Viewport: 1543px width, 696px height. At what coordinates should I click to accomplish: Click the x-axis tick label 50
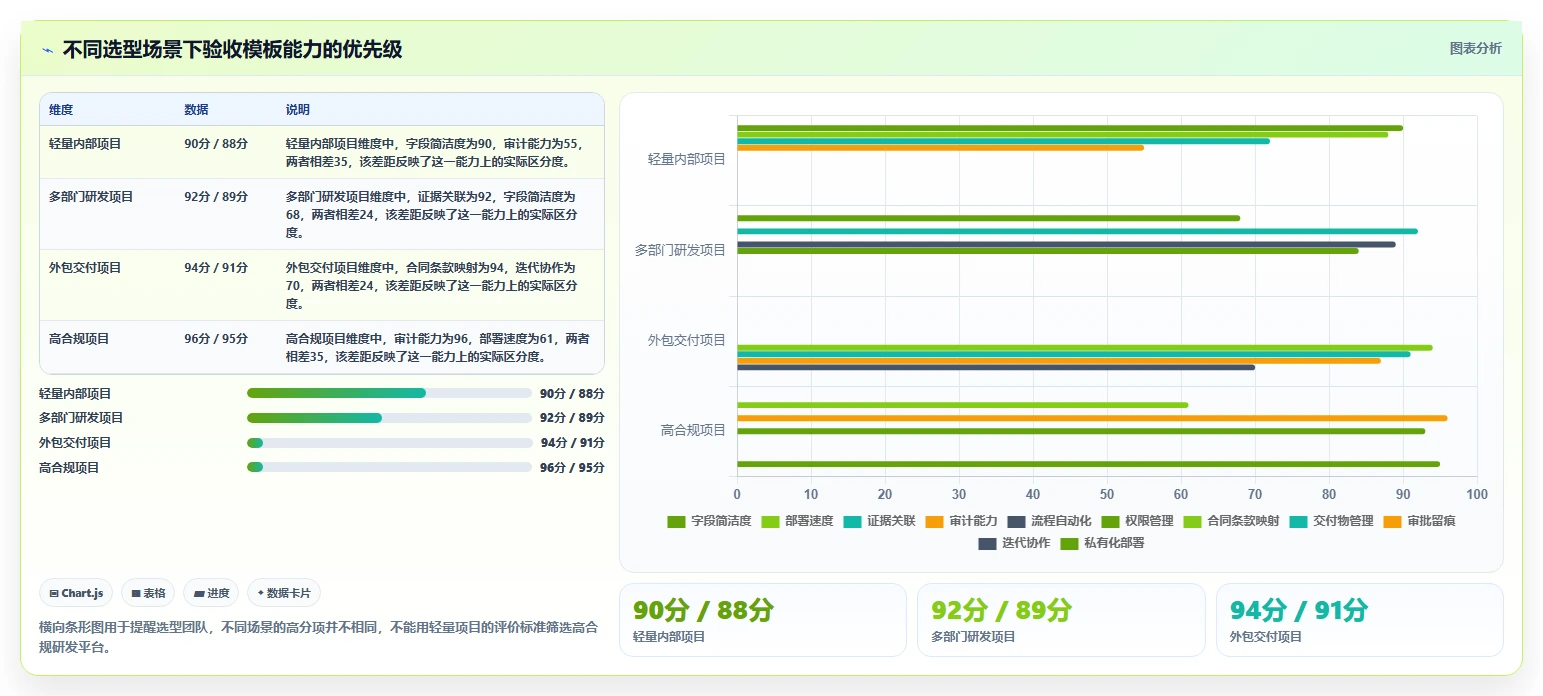1107,494
